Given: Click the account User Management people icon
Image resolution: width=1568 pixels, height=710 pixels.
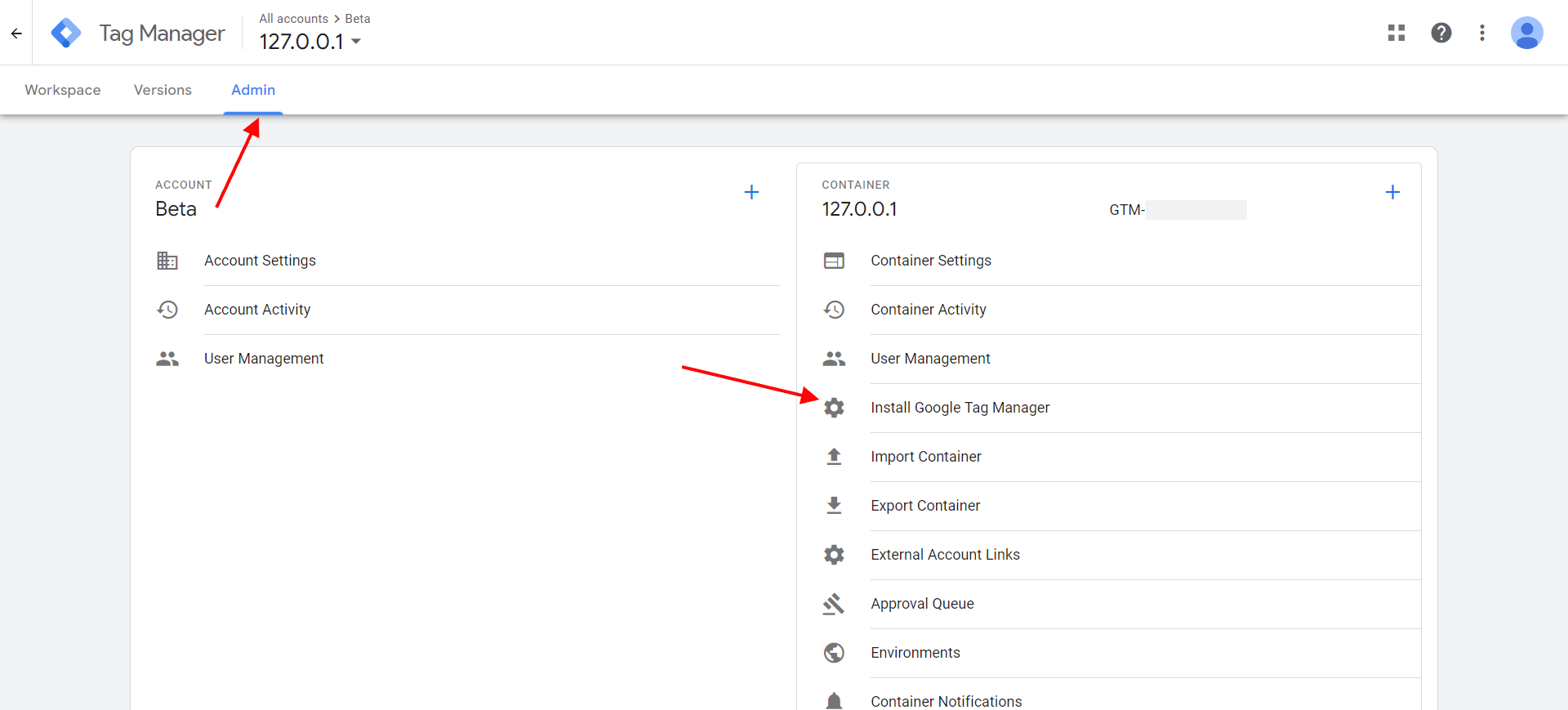Looking at the screenshot, I should 167,359.
